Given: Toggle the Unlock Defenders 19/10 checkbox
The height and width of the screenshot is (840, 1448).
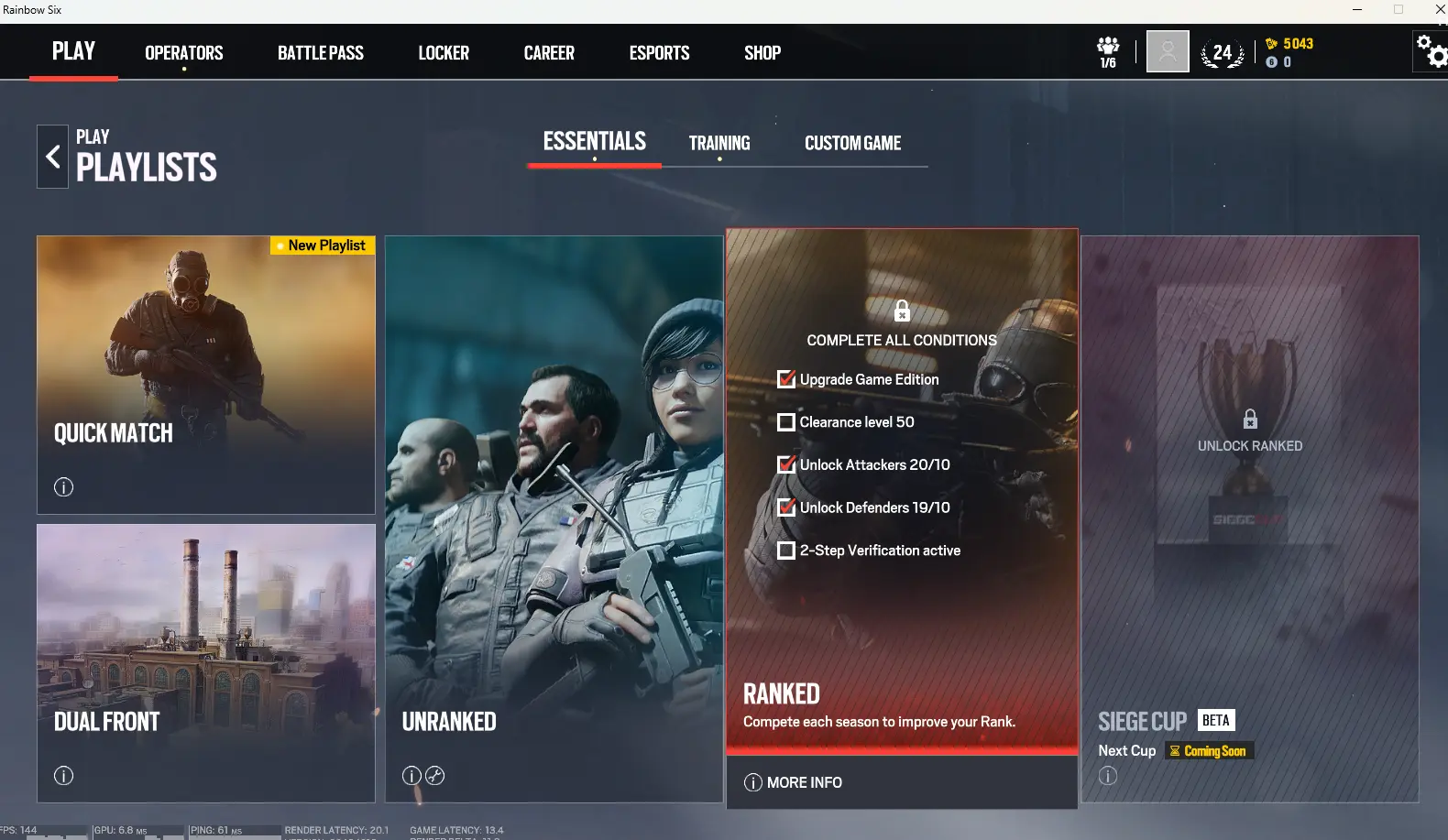Looking at the screenshot, I should pyautogui.click(x=786, y=507).
